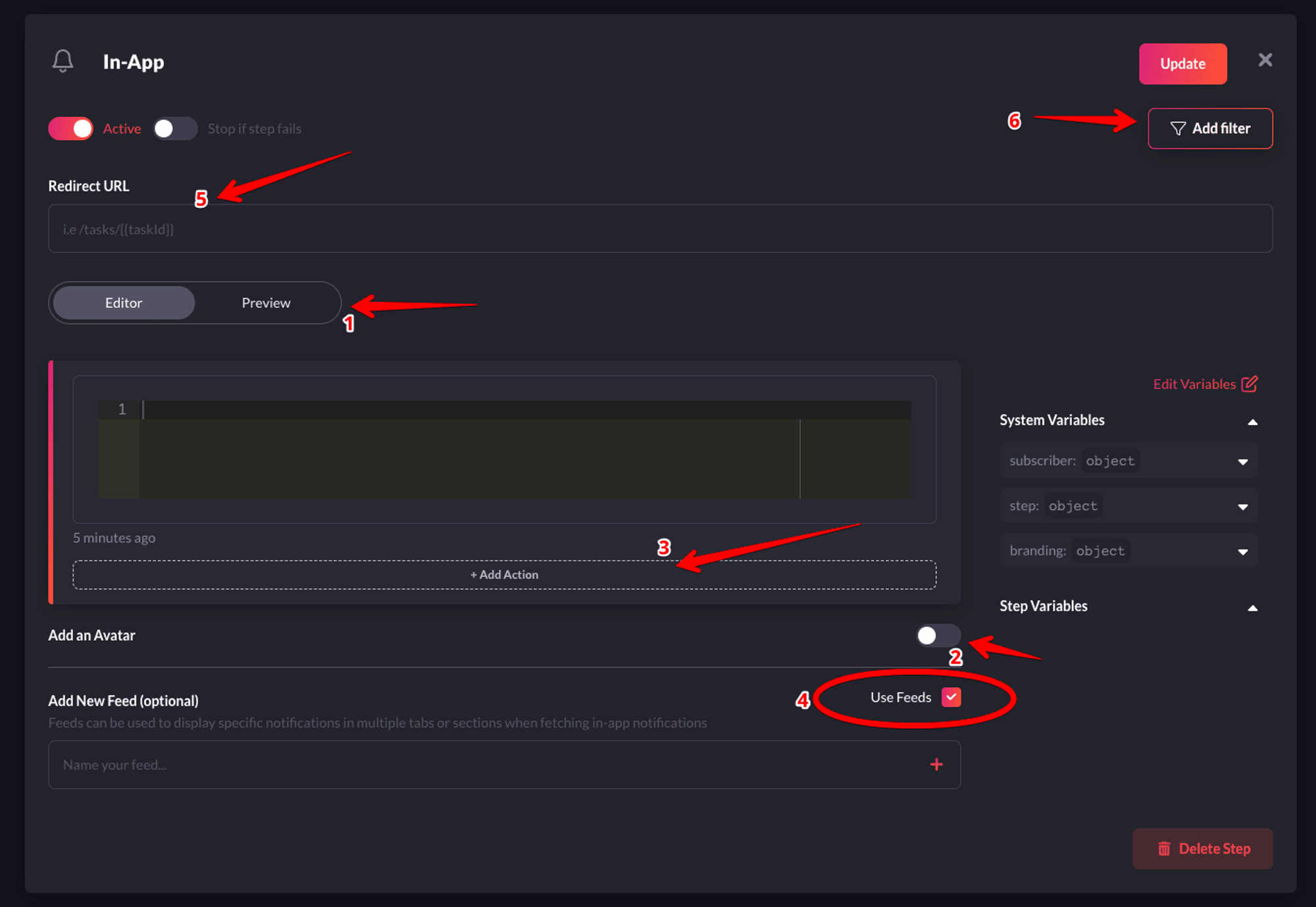The height and width of the screenshot is (907, 1316).
Task: Click the + Add Action button
Action: 504,575
